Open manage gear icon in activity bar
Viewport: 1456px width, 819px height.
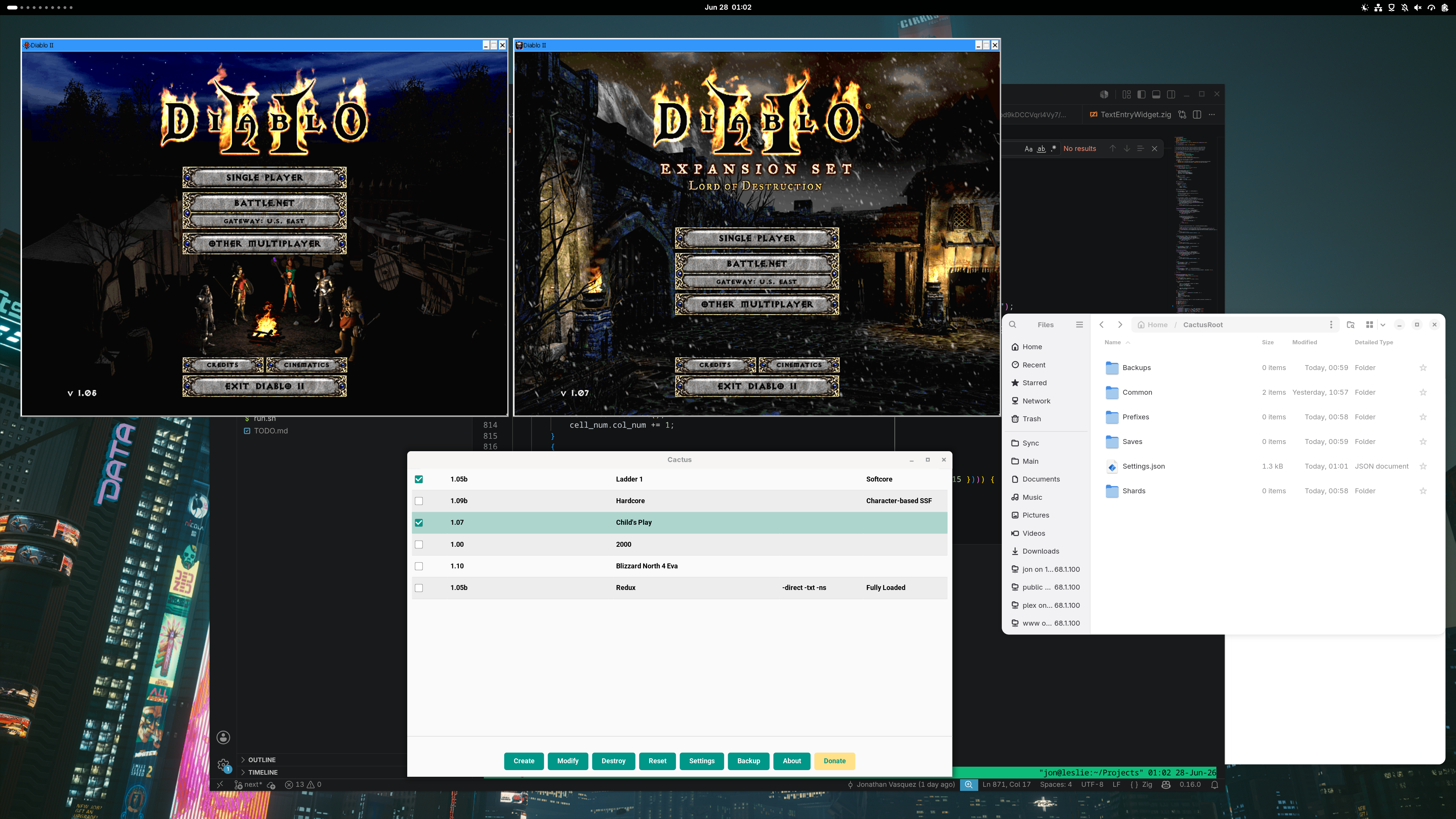(x=223, y=765)
